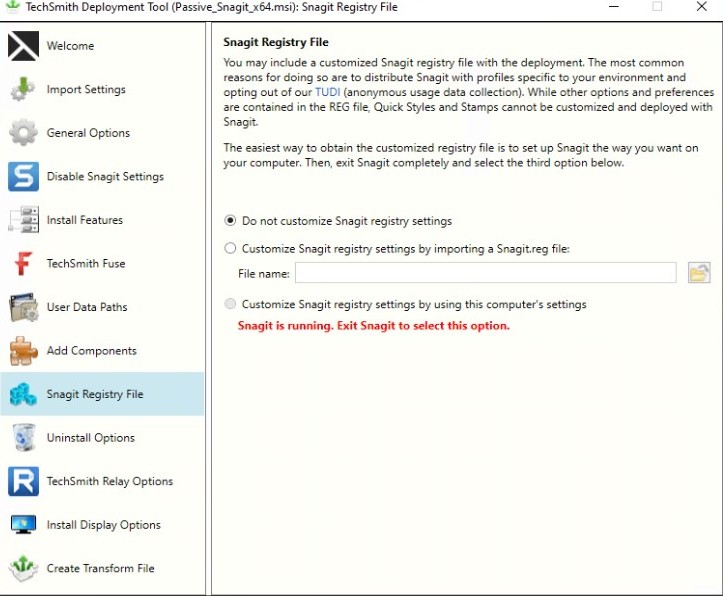Click the TechSmith Relay Options R icon
This screenshot has height=596, width=723.
23,481
